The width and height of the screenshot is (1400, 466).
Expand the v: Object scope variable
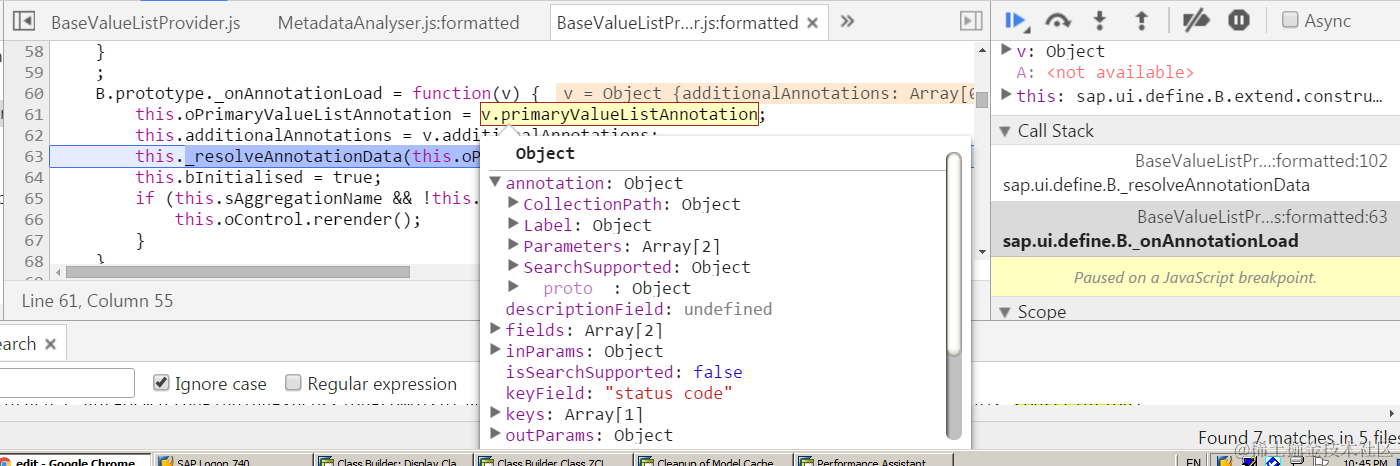pyautogui.click(x=1007, y=50)
